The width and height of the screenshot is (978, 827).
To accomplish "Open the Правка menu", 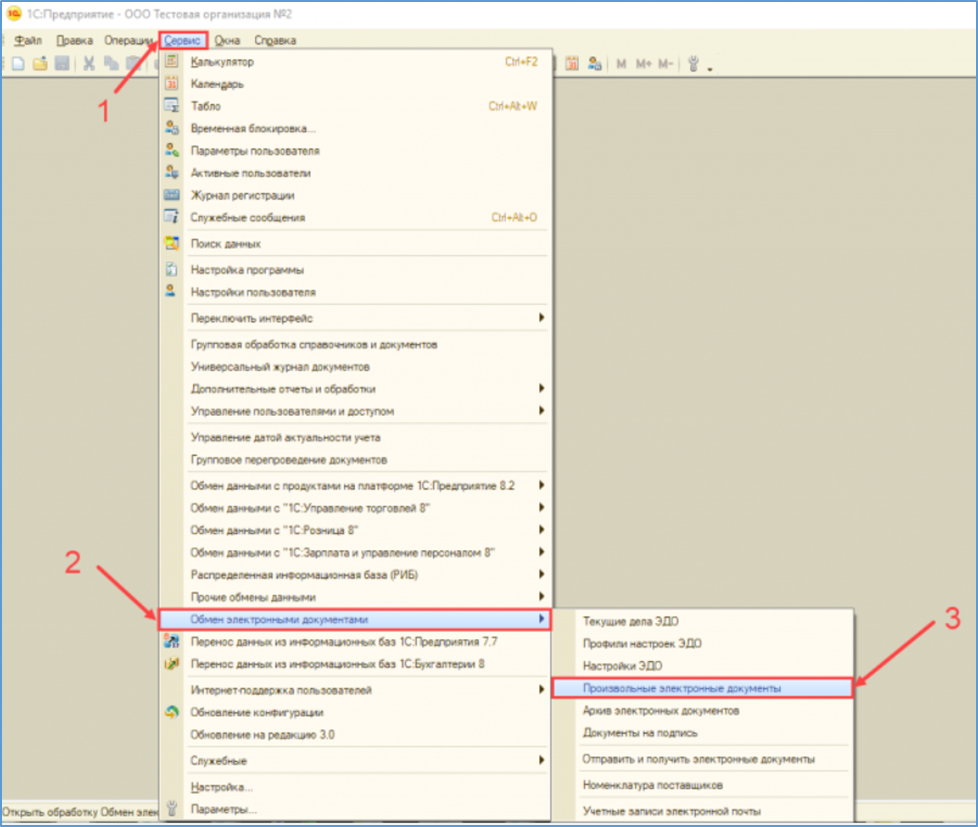I will point(74,40).
